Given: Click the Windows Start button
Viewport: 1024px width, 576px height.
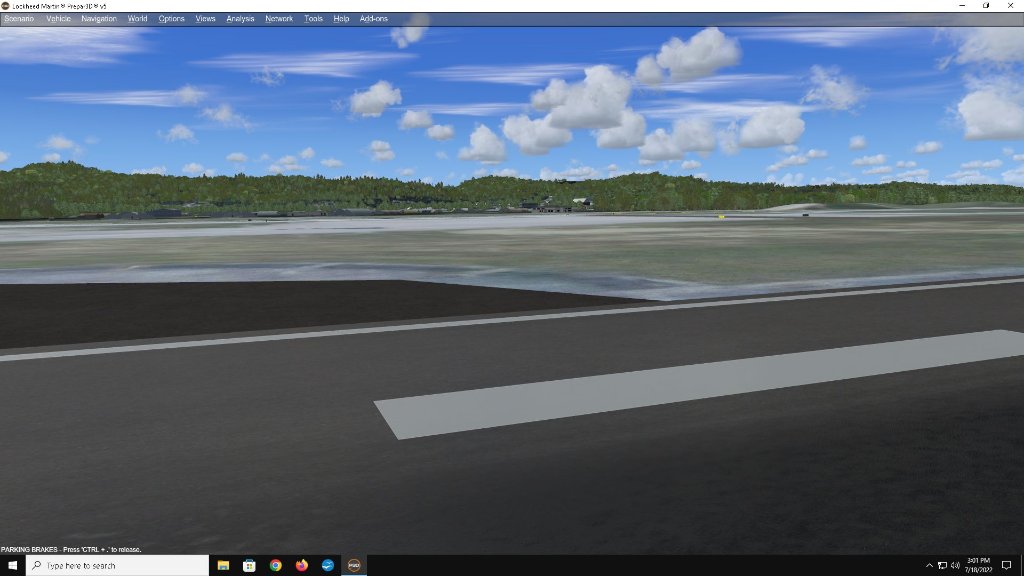Looking at the screenshot, I should click(13, 565).
